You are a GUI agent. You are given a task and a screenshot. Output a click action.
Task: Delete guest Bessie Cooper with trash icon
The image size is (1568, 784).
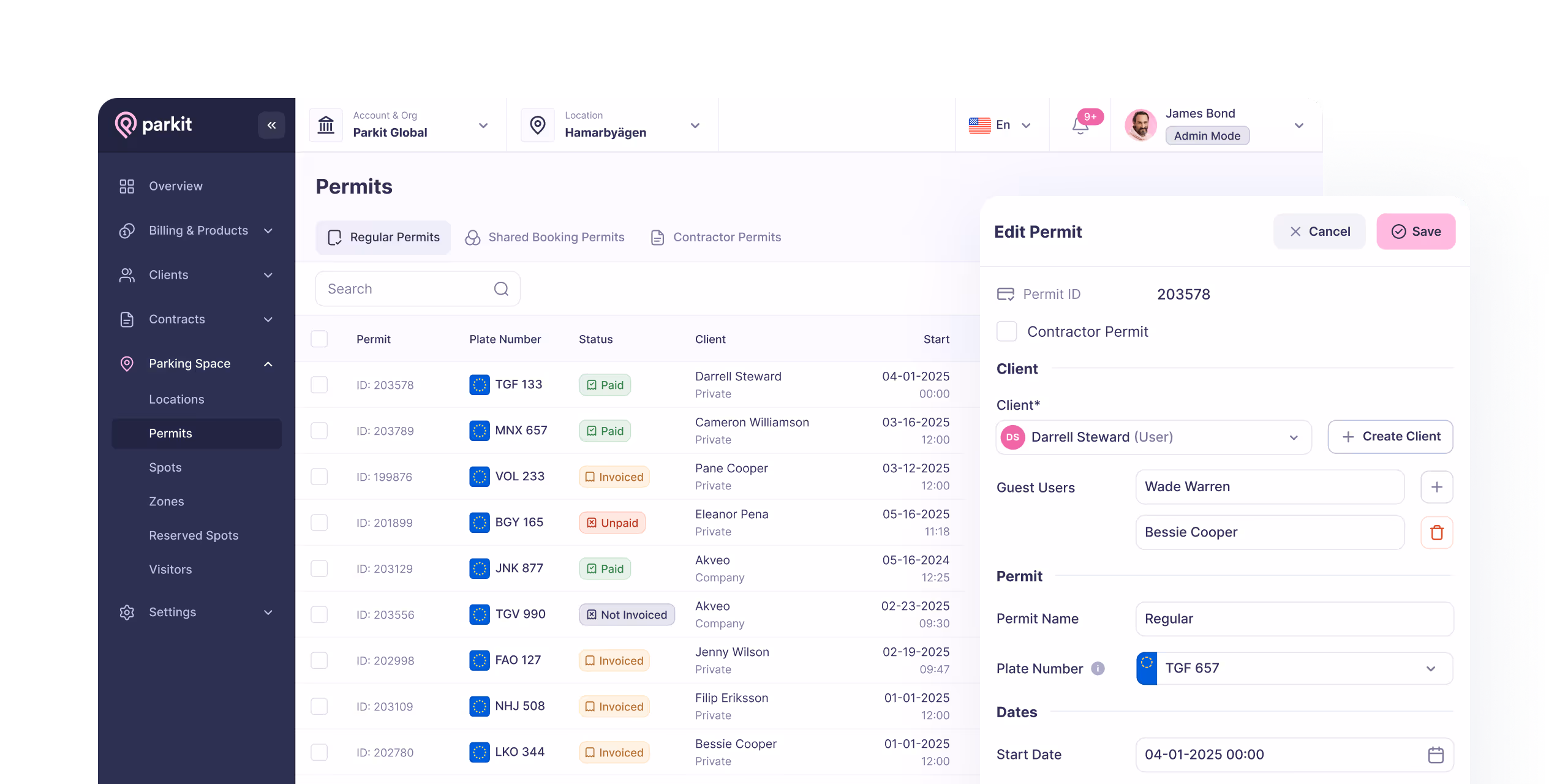1436,532
